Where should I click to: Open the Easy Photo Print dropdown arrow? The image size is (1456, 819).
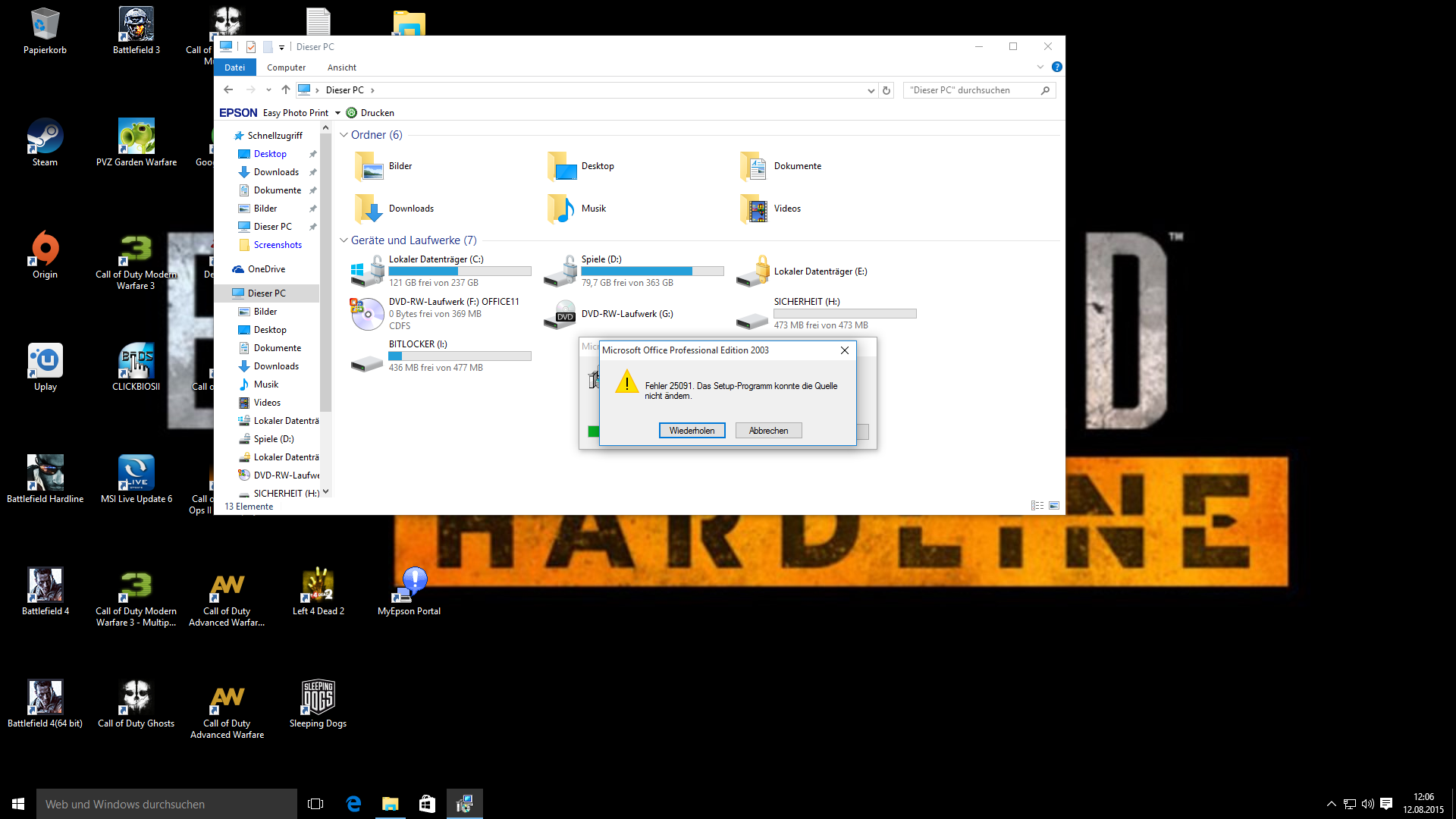click(x=337, y=113)
